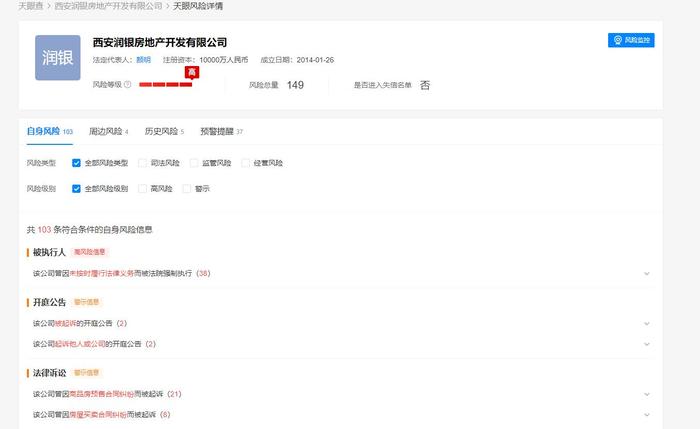This screenshot has height=429, width=700.
Task: Click the 警示信息 tag beside 法律诉讼
Action: [87, 373]
